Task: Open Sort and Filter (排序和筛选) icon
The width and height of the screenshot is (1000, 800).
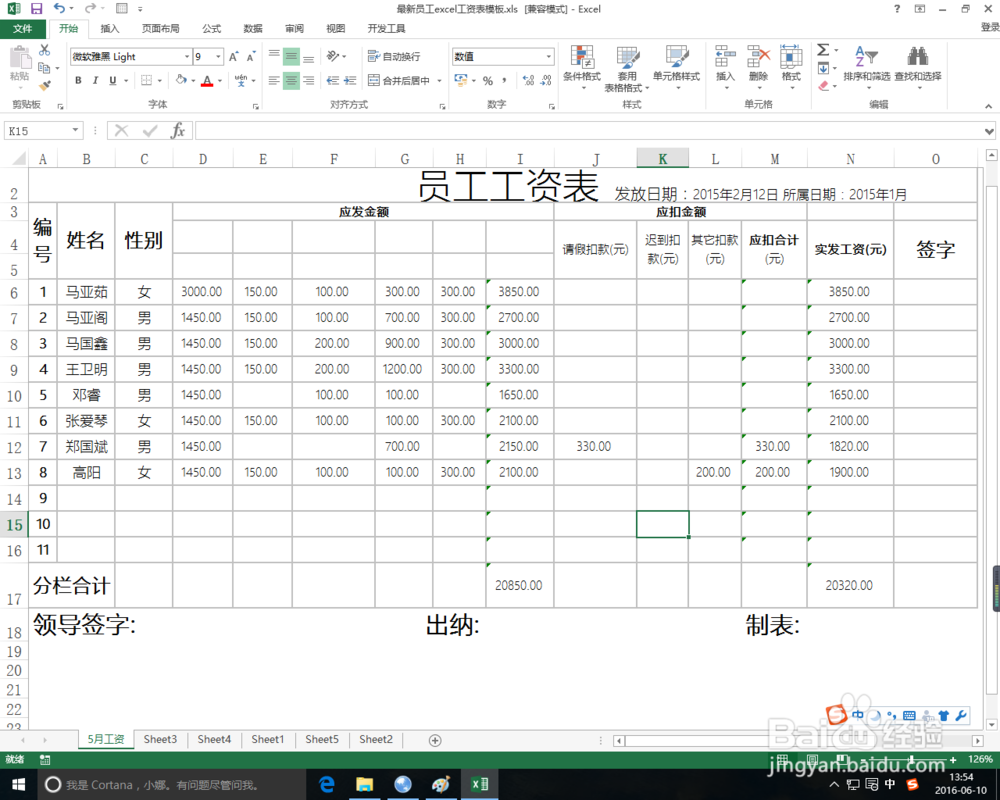Action: click(x=866, y=56)
